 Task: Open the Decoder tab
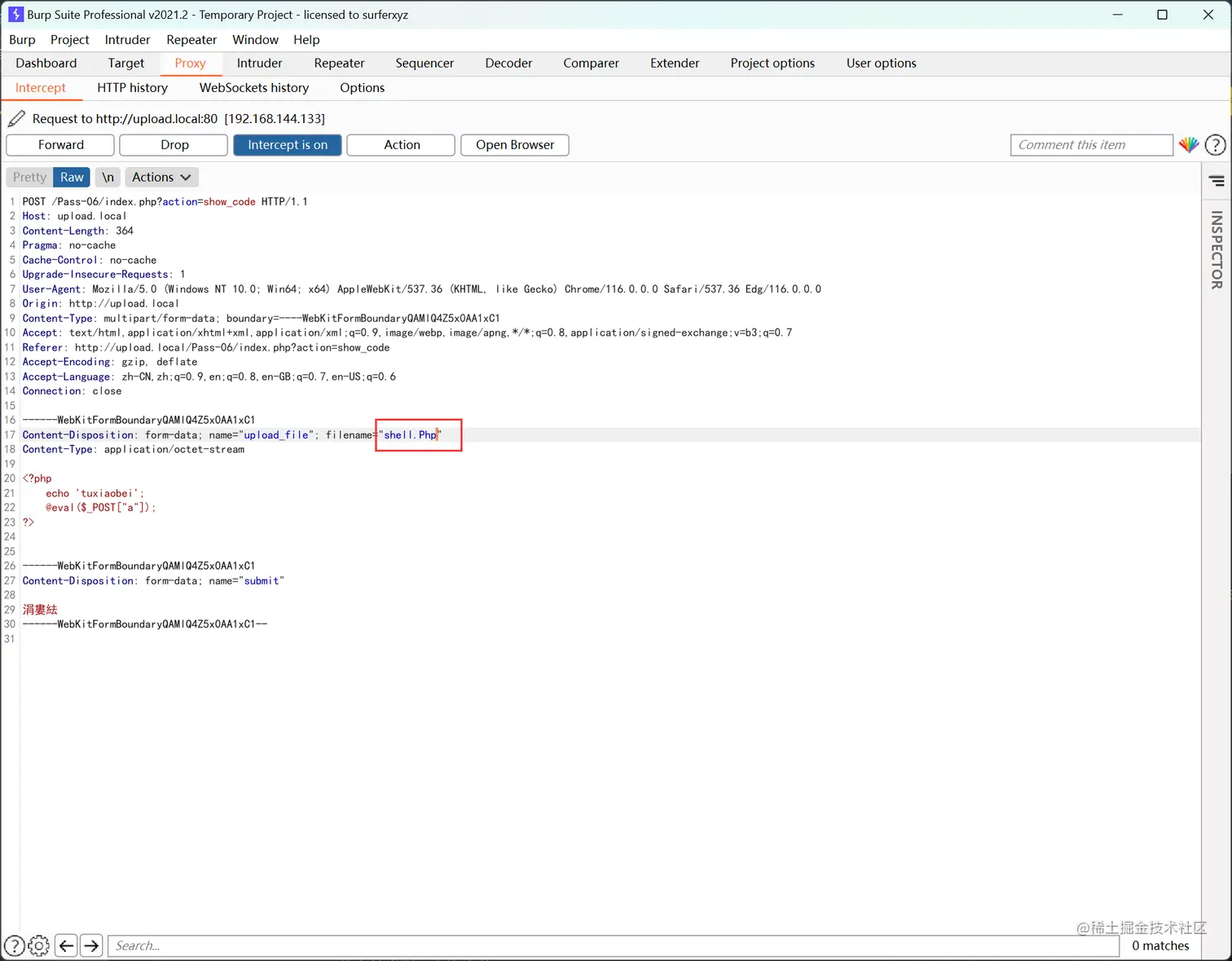[508, 64]
